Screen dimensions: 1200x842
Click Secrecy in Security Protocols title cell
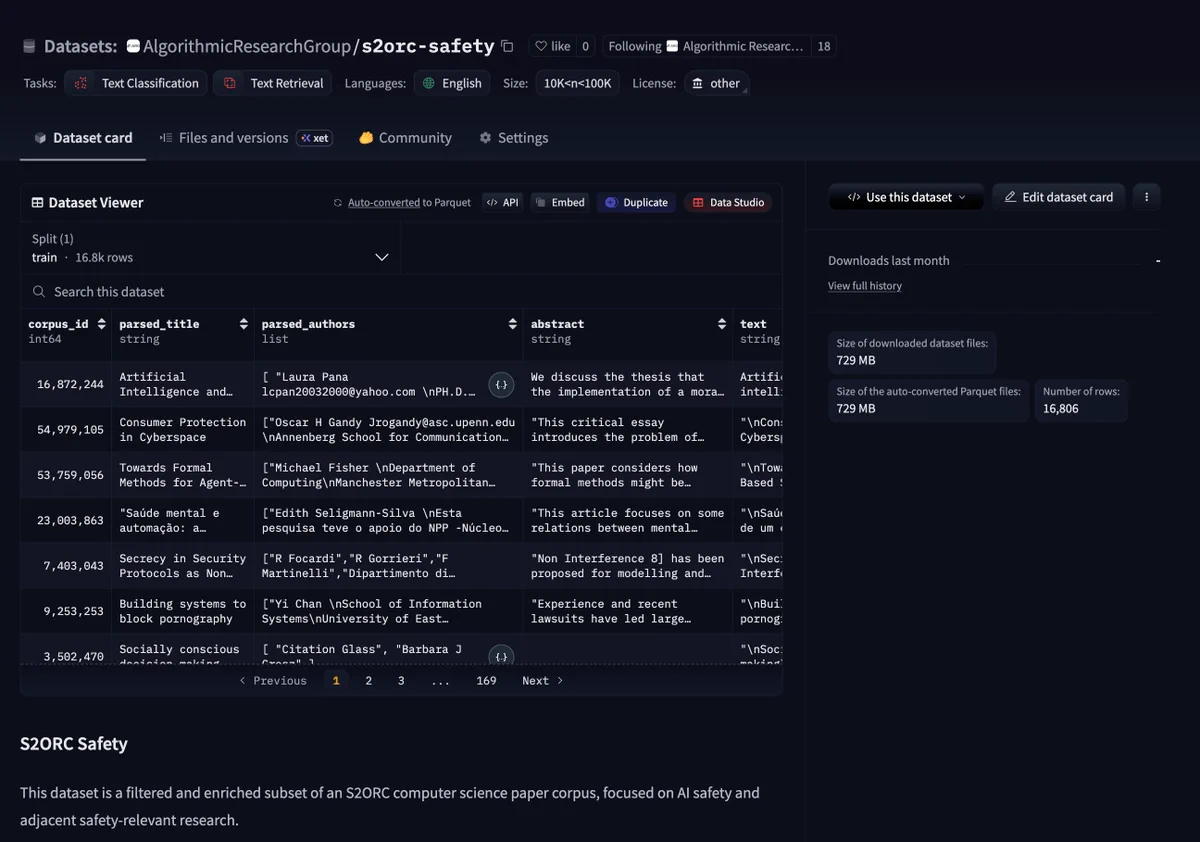pyautogui.click(x=182, y=566)
